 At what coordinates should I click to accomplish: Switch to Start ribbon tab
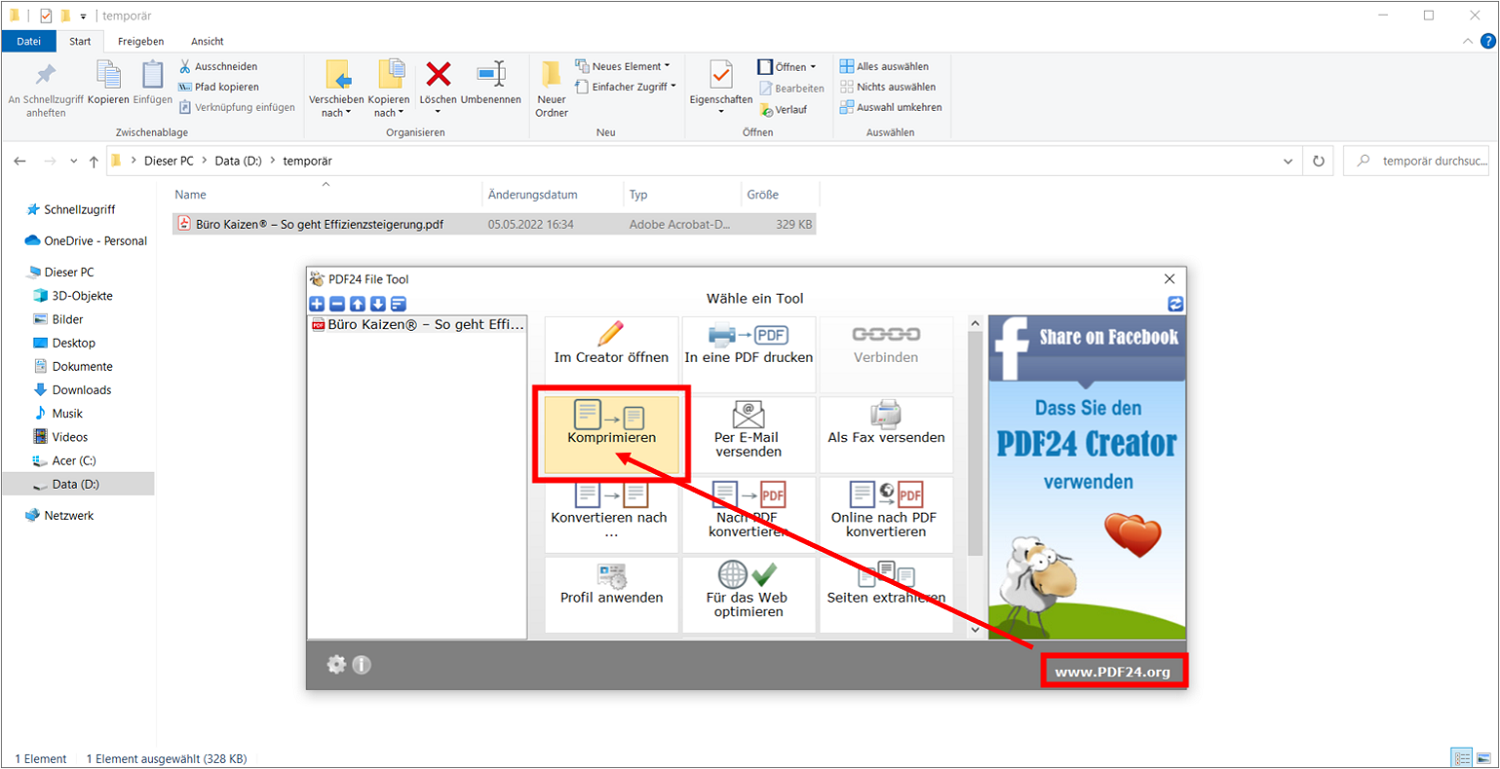(x=80, y=41)
